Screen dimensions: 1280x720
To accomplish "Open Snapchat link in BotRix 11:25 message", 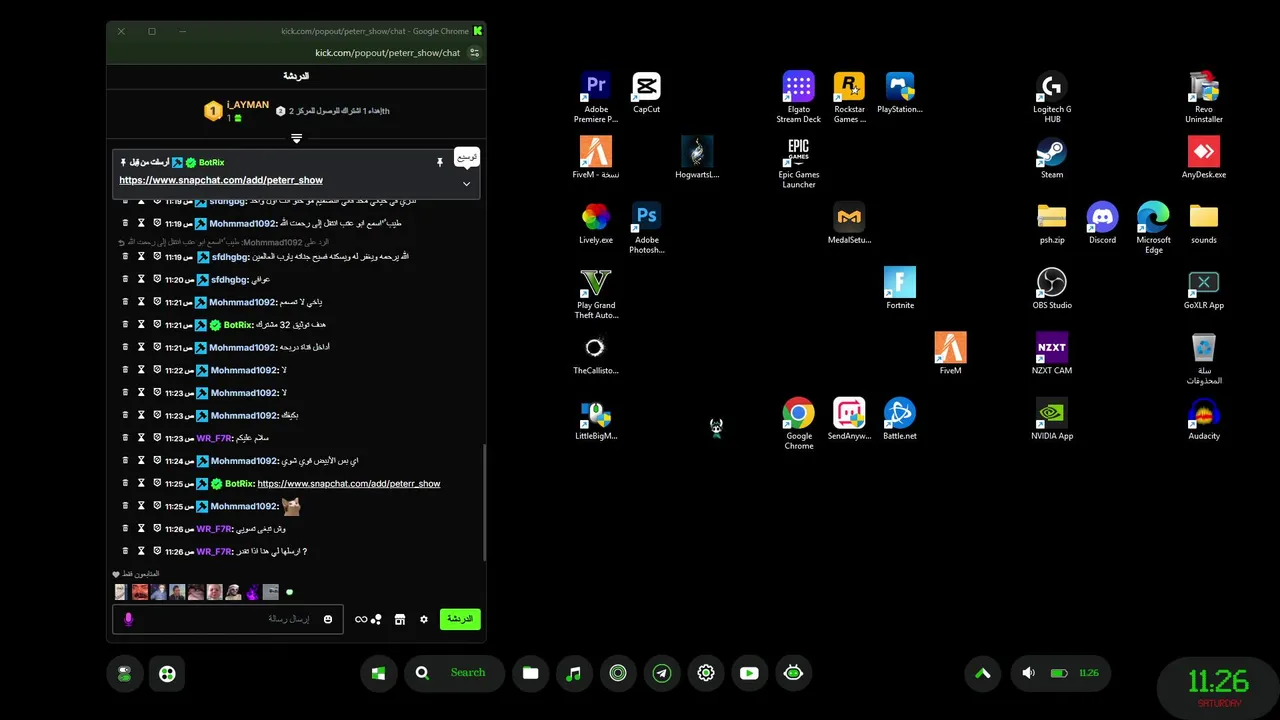I will 349,483.
